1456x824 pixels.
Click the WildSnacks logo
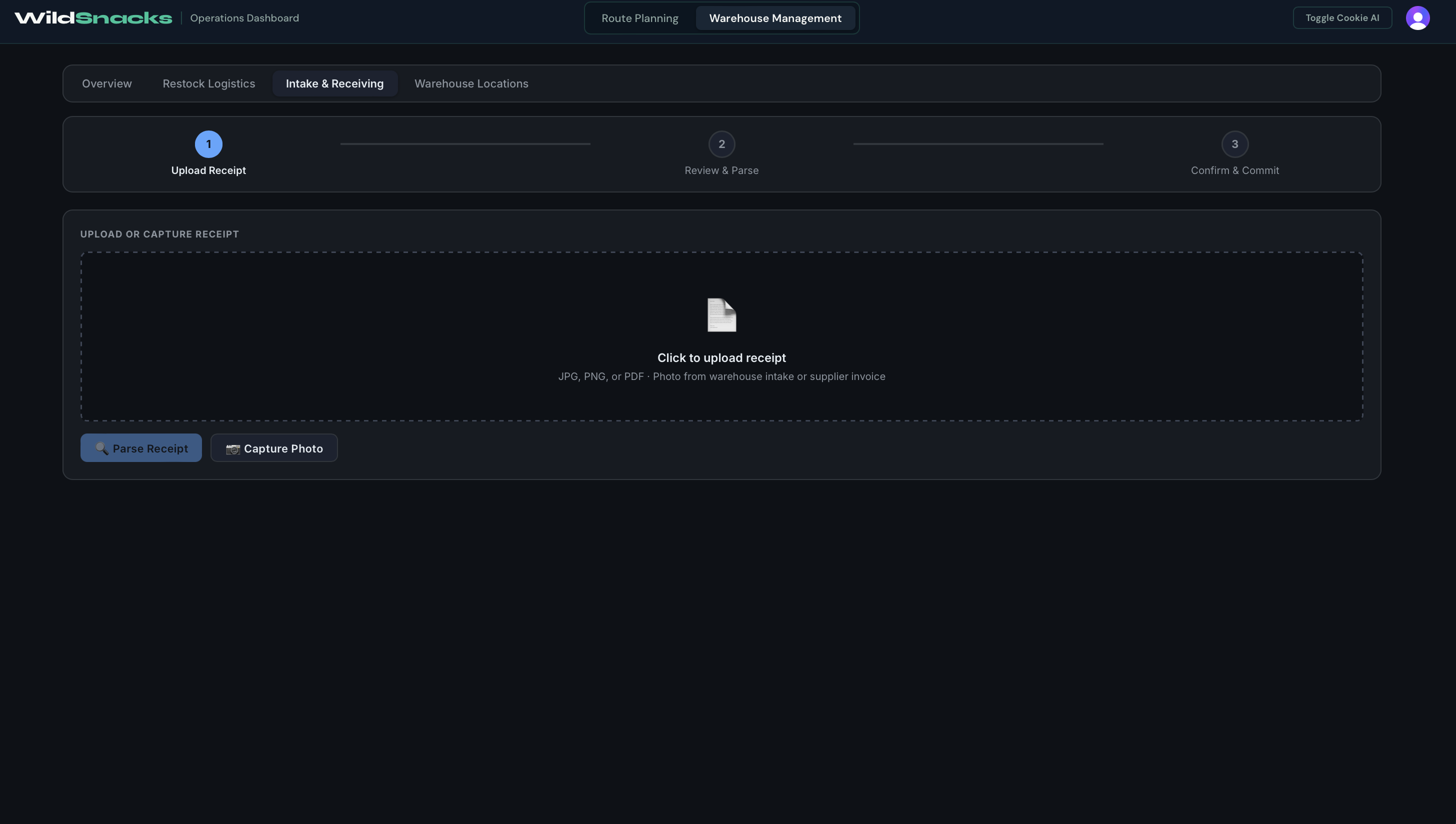click(93, 18)
